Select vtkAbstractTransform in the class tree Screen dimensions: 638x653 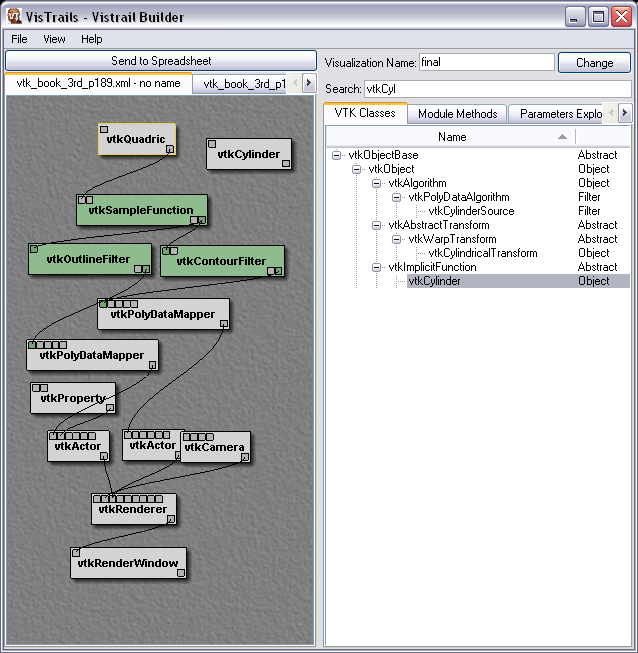click(439, 225)
